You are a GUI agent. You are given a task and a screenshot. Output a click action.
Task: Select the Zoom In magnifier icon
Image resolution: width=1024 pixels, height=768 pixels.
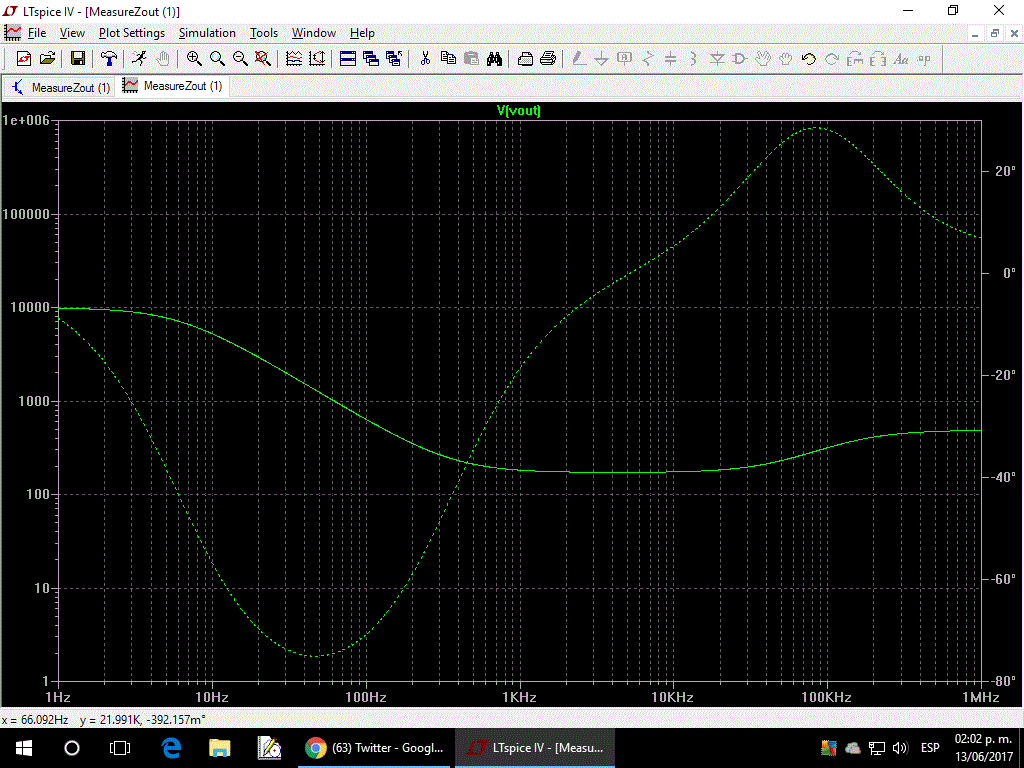(x=194, y=59)
